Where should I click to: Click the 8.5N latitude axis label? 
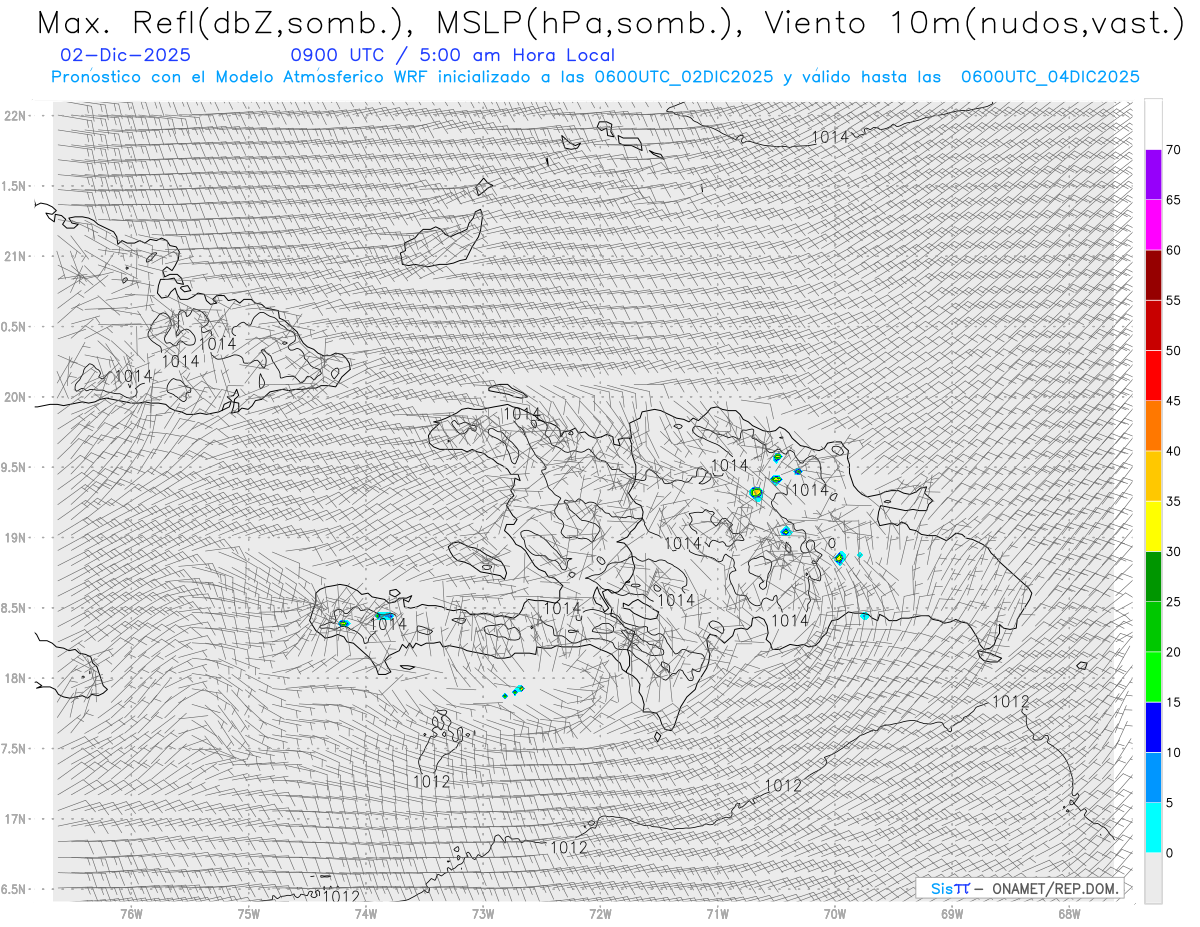[x=14, y=608]
